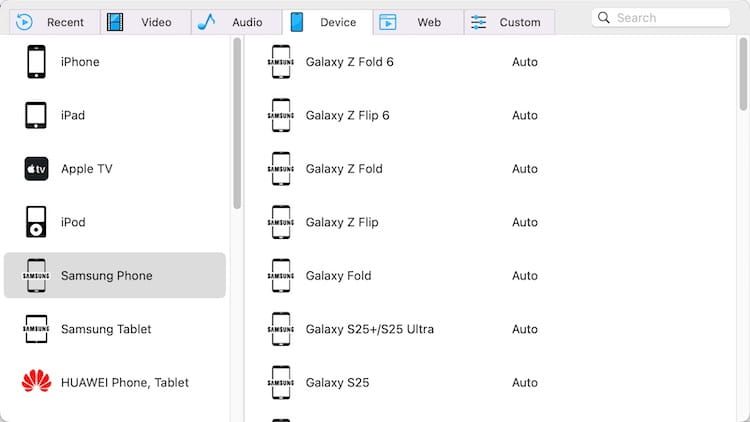Click Auto in the Galaxy Fold row

[525, 276]
